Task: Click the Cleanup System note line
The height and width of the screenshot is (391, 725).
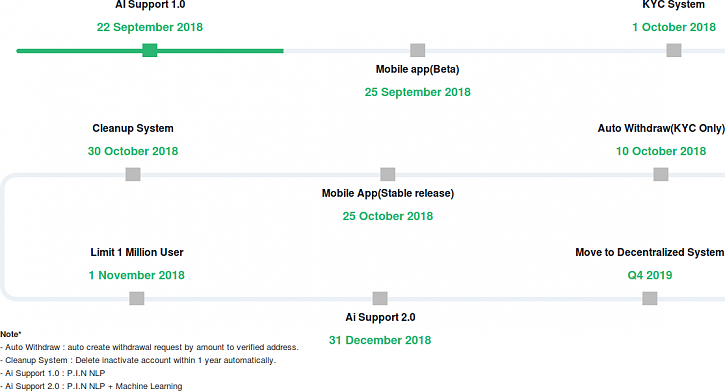Action: [x=138, y=360]
